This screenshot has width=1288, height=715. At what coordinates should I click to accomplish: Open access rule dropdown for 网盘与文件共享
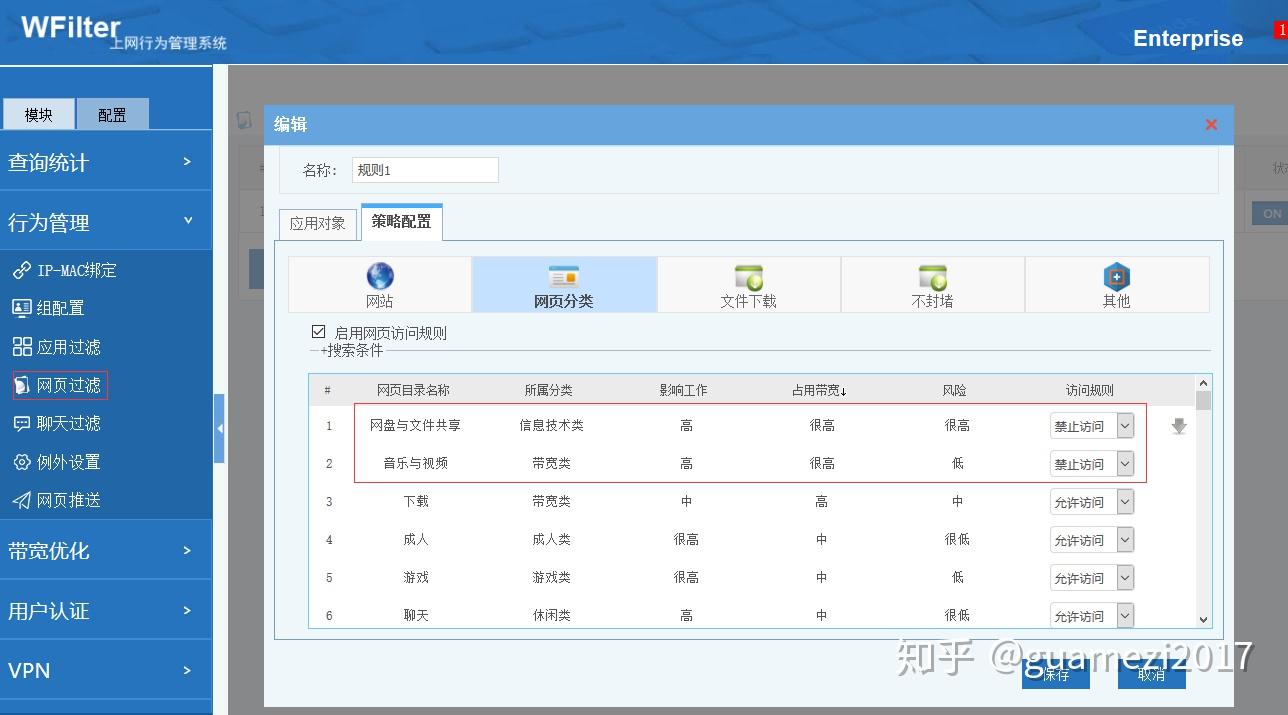pos(1092,426)
